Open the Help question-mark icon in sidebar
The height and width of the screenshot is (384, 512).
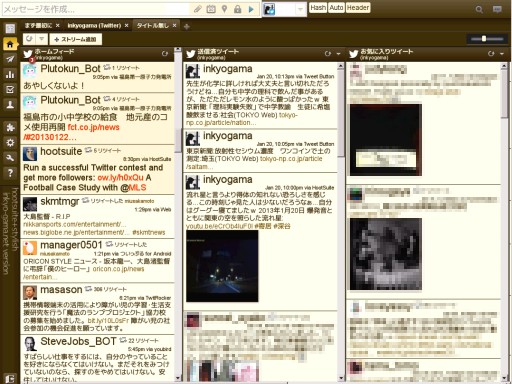coord(10,173)
